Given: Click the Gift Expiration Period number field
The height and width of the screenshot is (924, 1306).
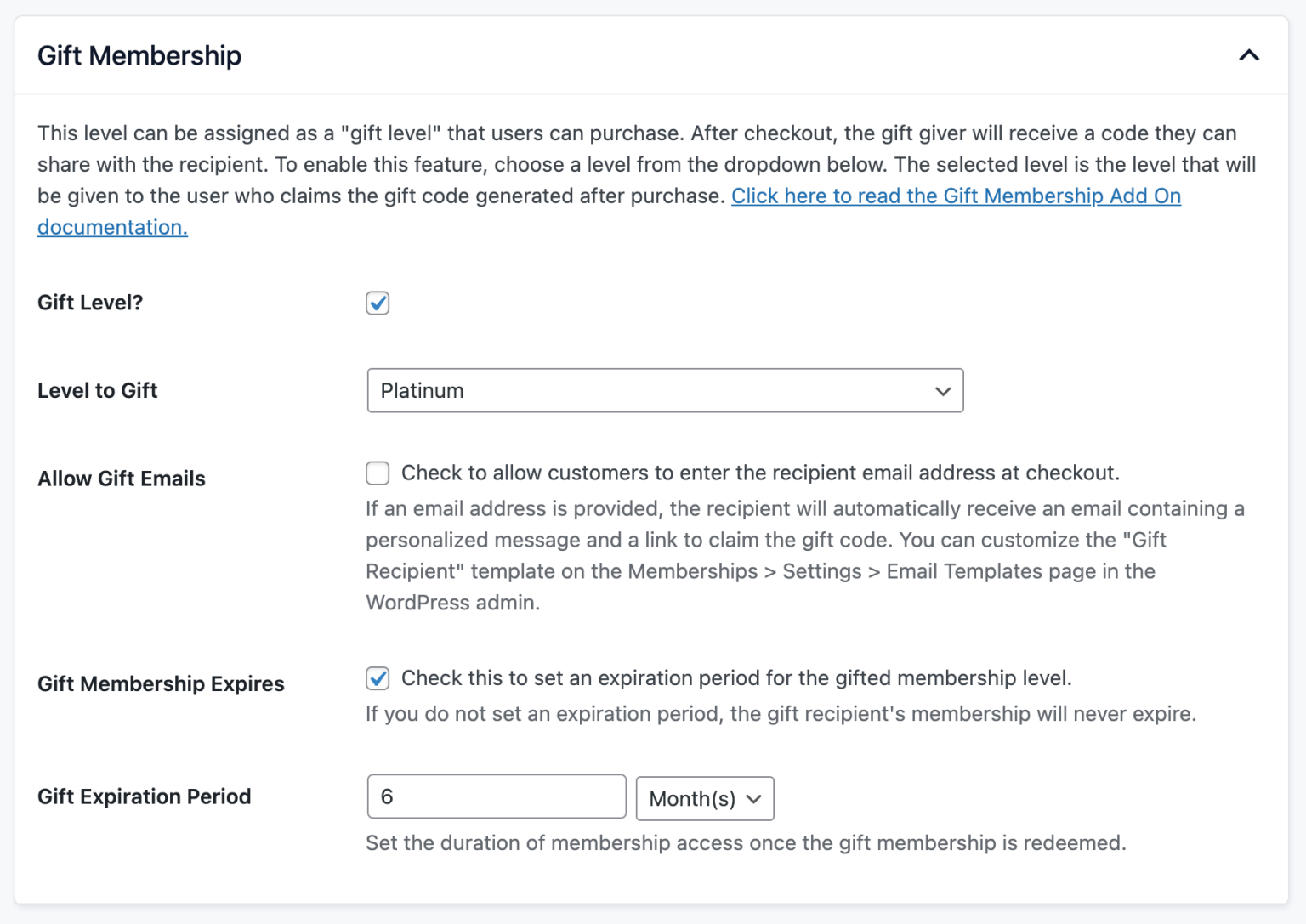Looking at the screenshot, I should (497, 796).
